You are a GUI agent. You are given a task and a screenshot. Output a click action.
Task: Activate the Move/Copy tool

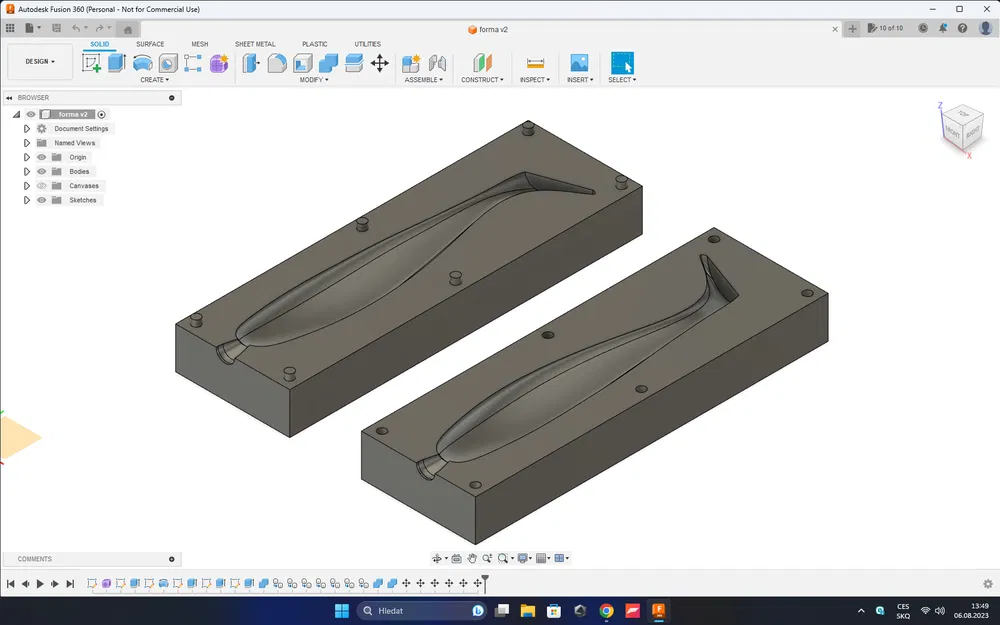[381, 62]
